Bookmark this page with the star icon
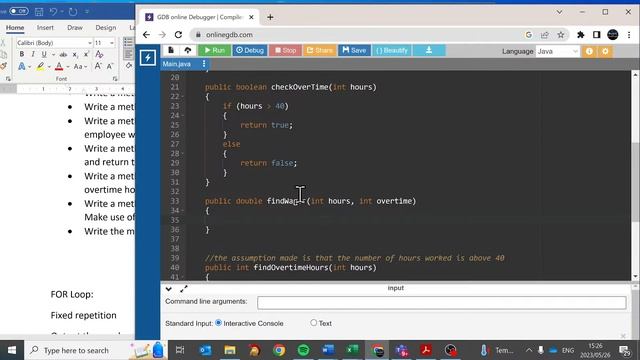 561,35
